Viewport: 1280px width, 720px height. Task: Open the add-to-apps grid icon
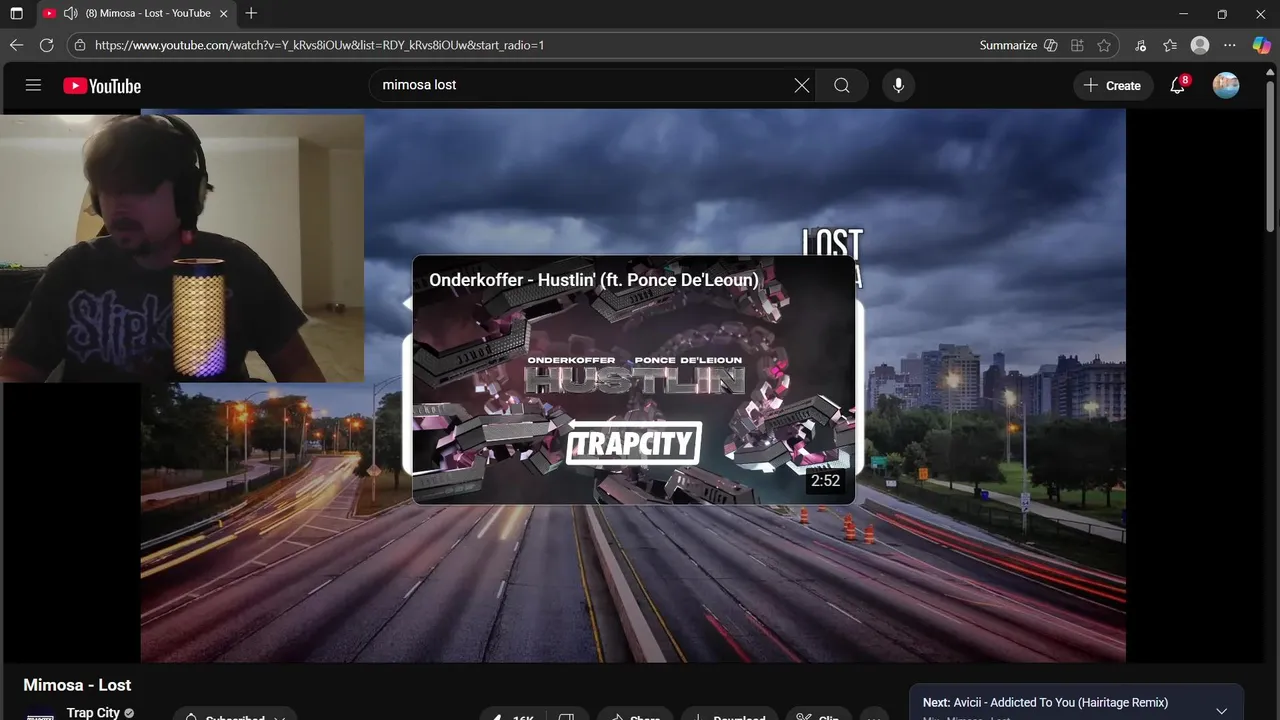[x=1077, y=45]
